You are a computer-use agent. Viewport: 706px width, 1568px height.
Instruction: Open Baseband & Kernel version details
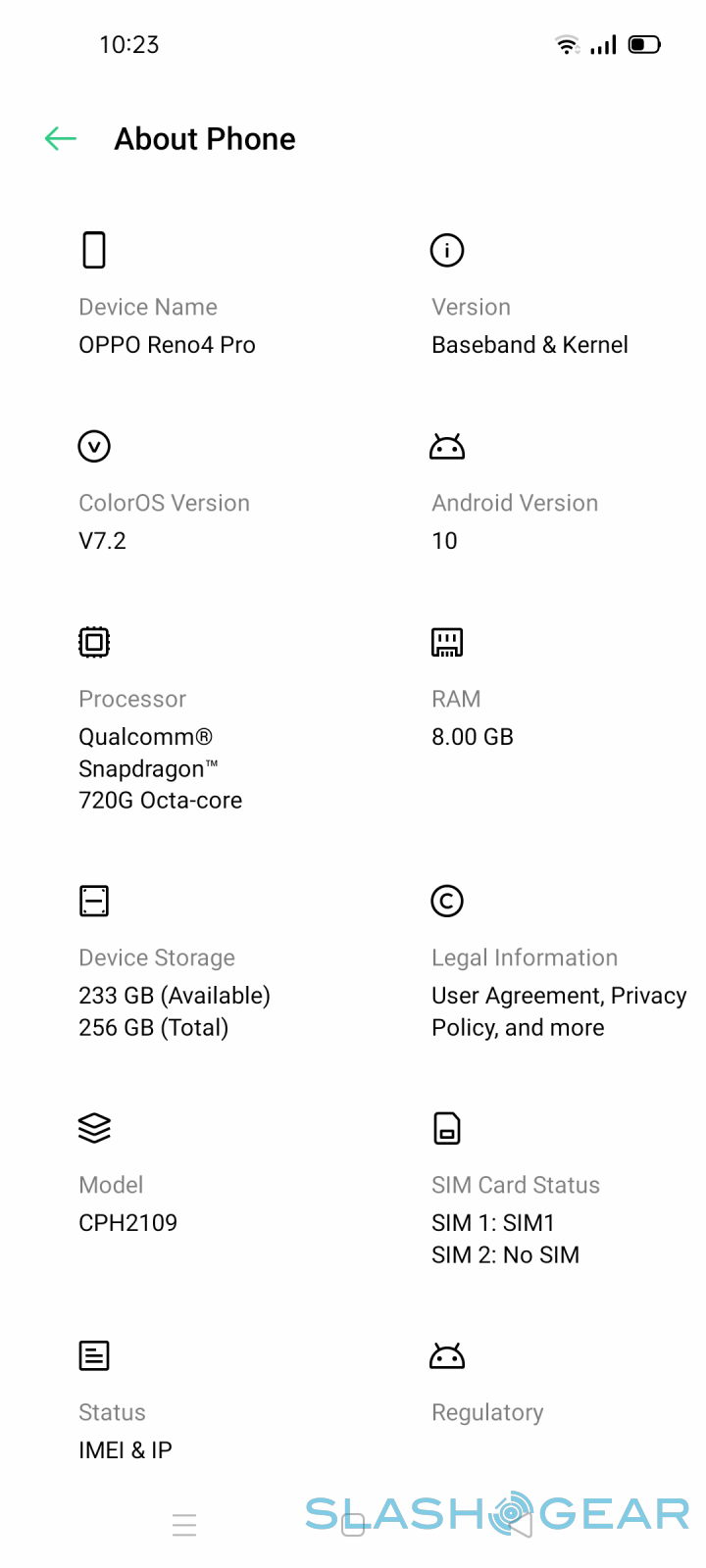529,345
